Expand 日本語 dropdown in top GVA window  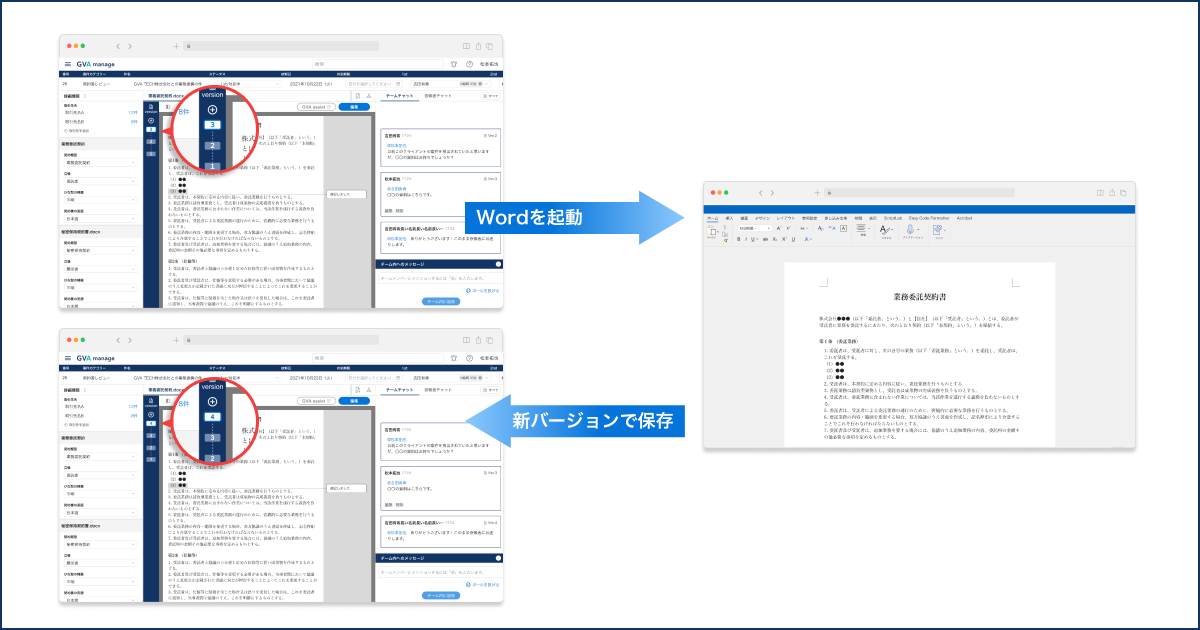100,219
